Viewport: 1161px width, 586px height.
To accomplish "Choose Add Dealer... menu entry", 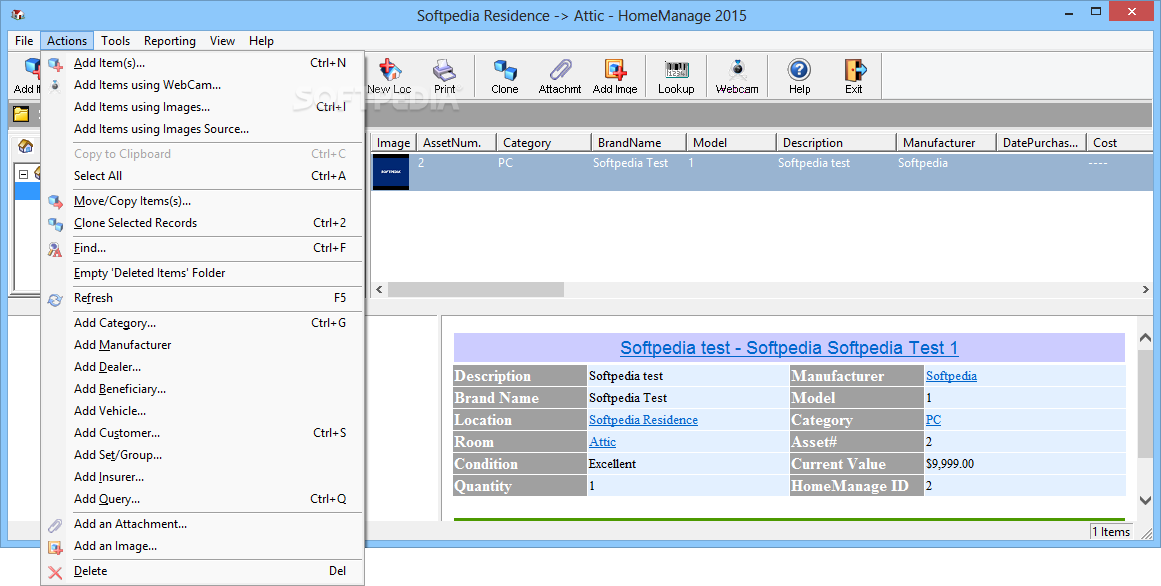I will point(203,367).
